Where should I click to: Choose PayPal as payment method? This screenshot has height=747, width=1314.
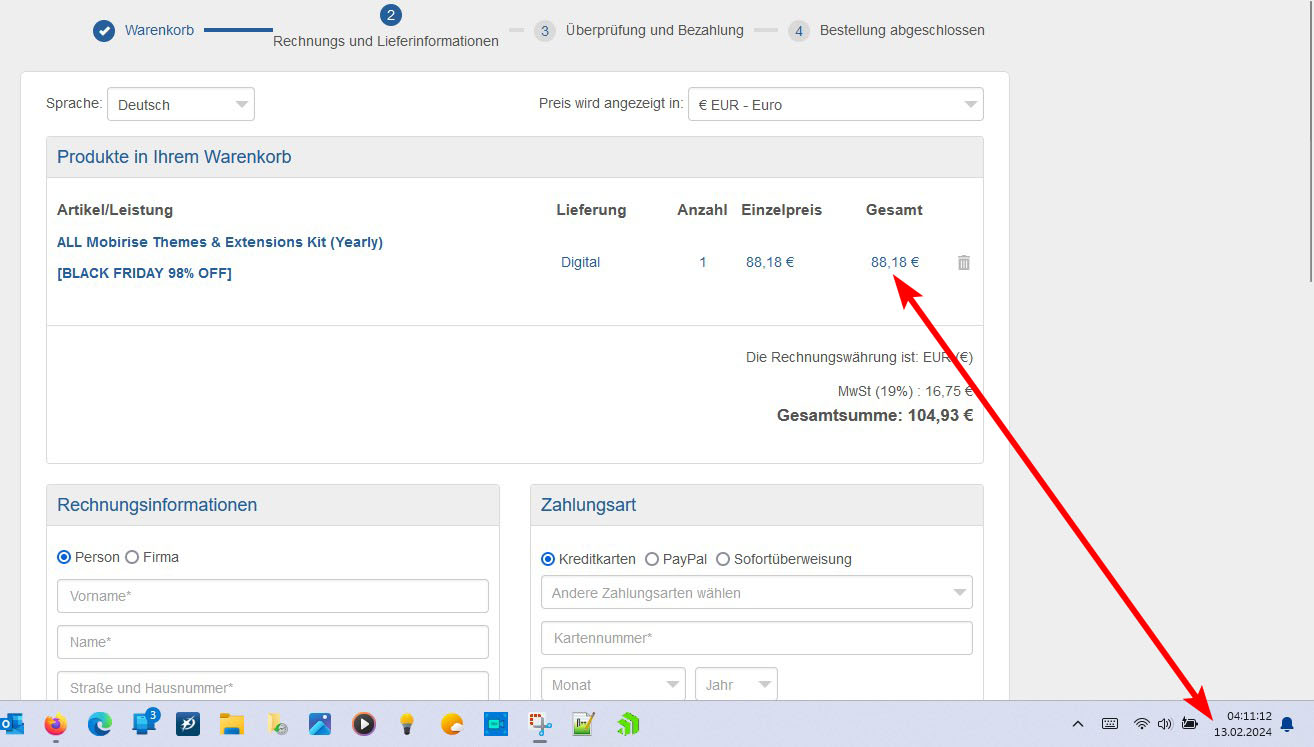[652, 559]
